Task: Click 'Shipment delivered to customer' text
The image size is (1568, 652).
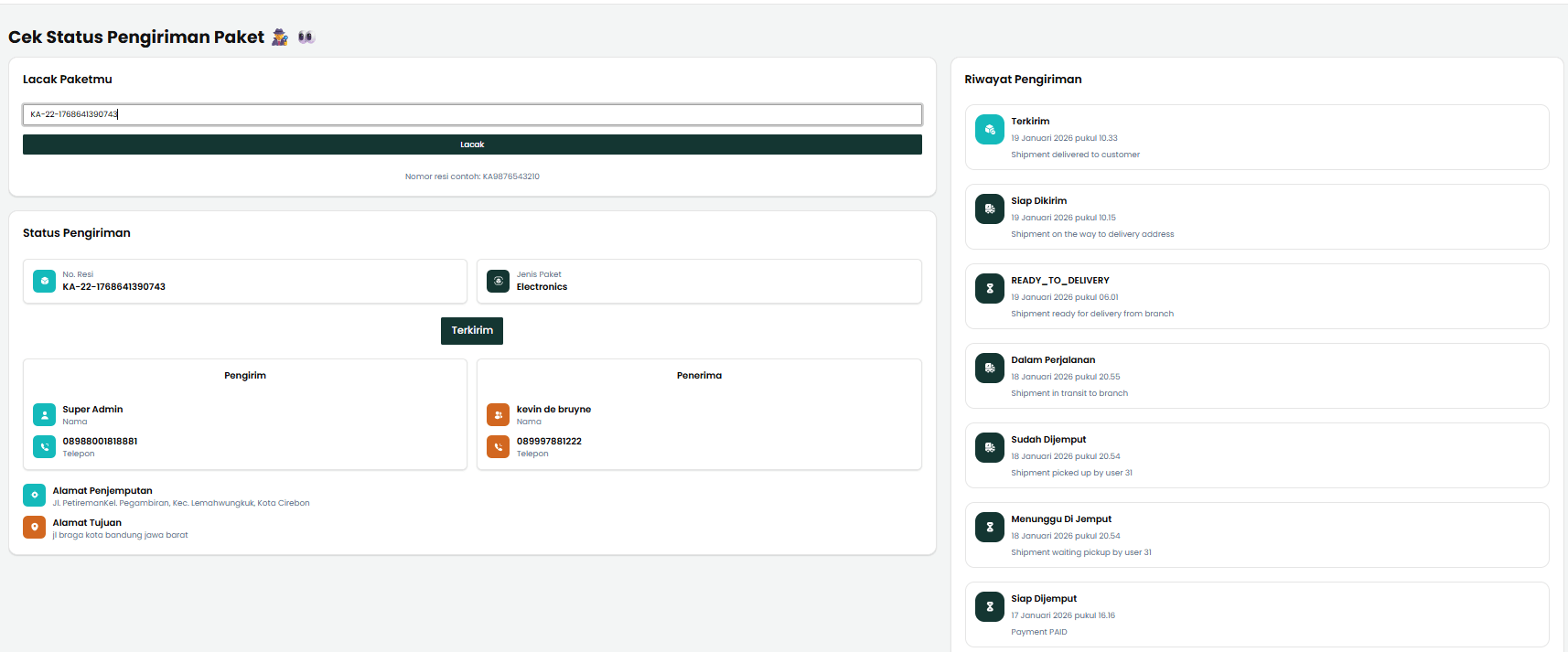Action: click(1075, 155)
